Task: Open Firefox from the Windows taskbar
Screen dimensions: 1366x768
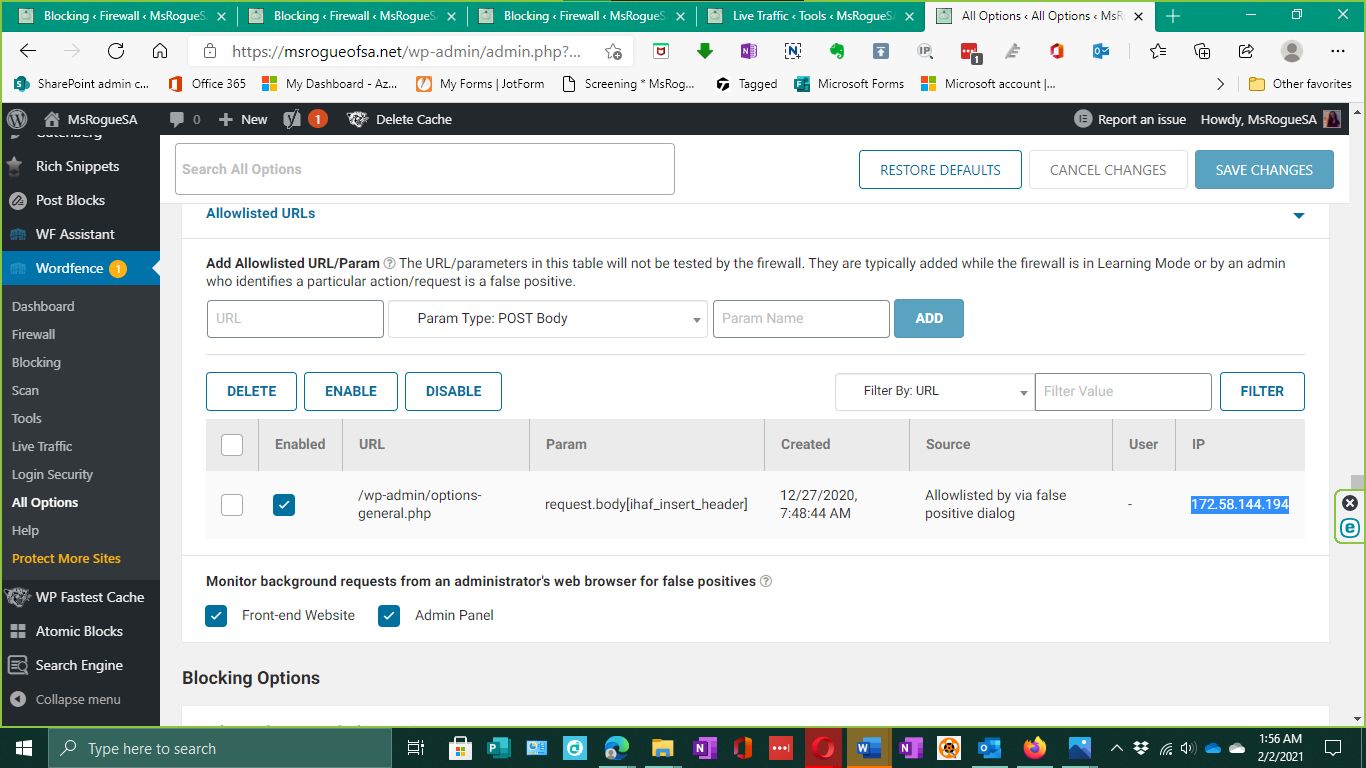Action: pyautogui.click(x=1034, y=748)
